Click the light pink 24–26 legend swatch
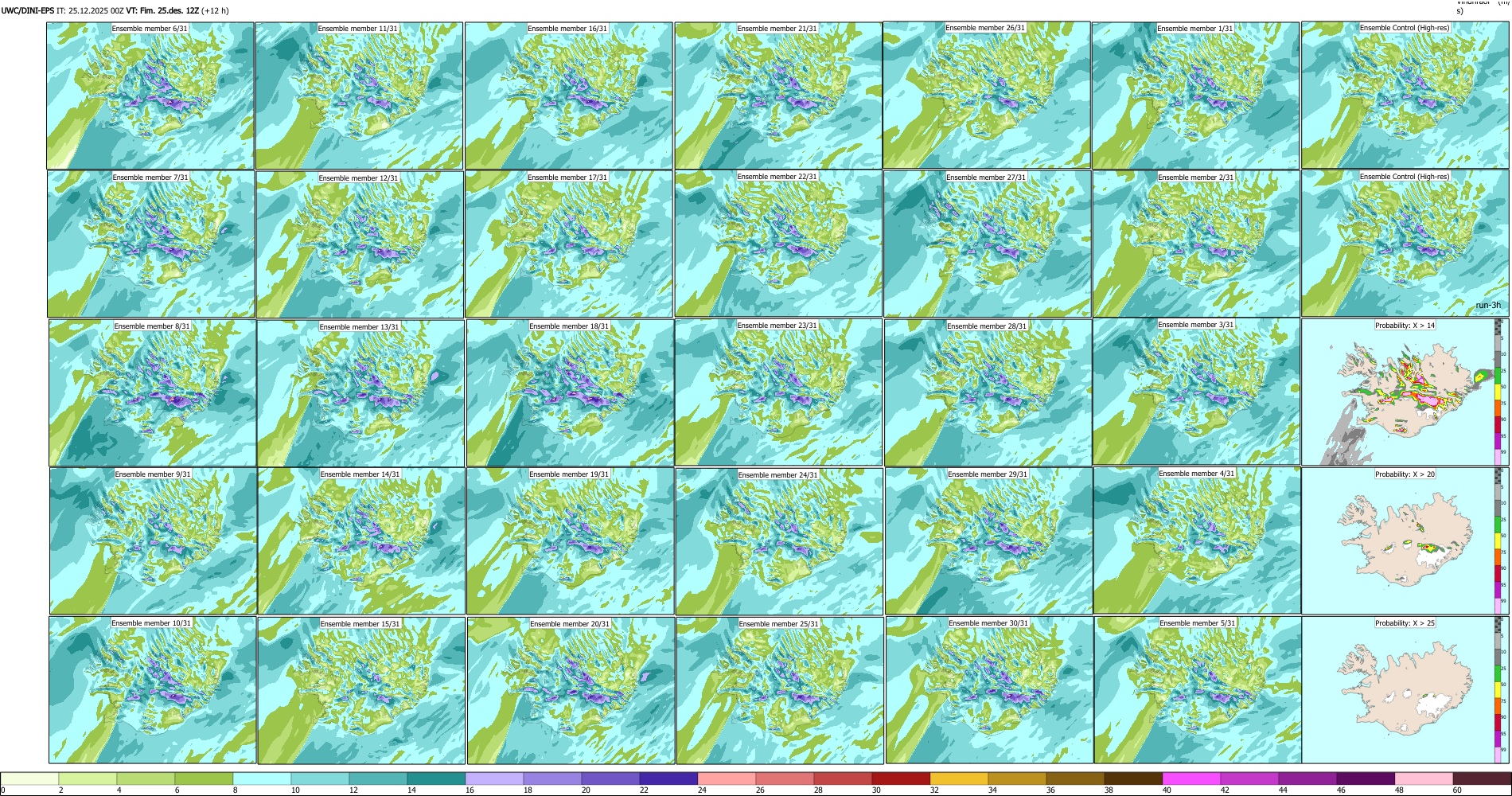This screenshot has width=1512, height=796. click(x=727, y=778)
